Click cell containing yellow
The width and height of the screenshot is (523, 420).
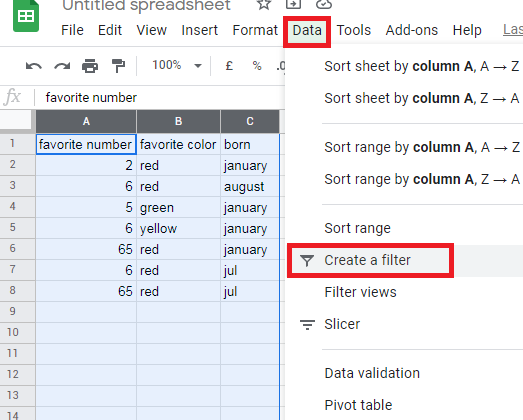pos(178,229)
